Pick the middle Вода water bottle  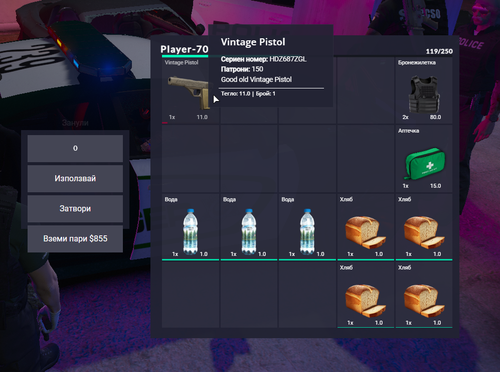click(x=249, y=227)
